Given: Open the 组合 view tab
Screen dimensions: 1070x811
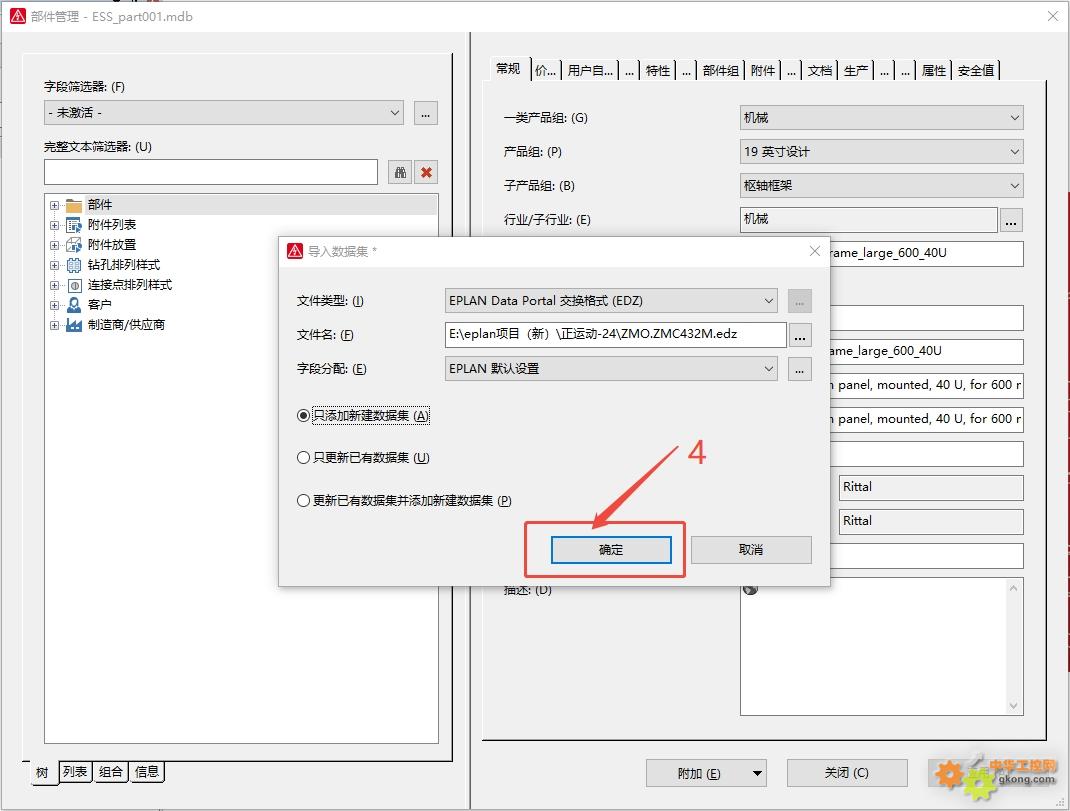Looking at the screenshot, I should click(x=111, y=772).
